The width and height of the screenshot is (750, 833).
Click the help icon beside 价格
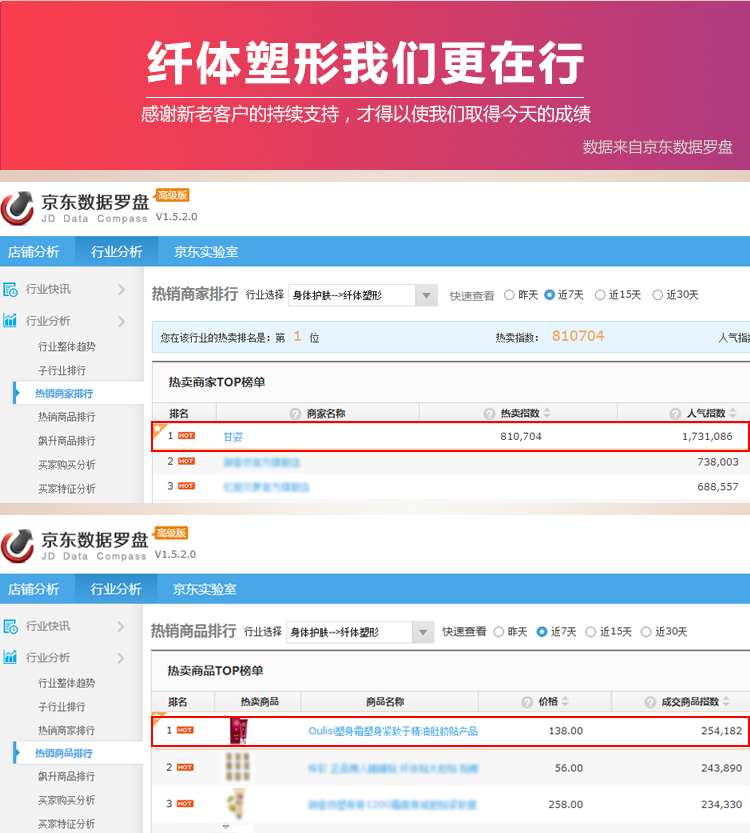tap(527, 702)
